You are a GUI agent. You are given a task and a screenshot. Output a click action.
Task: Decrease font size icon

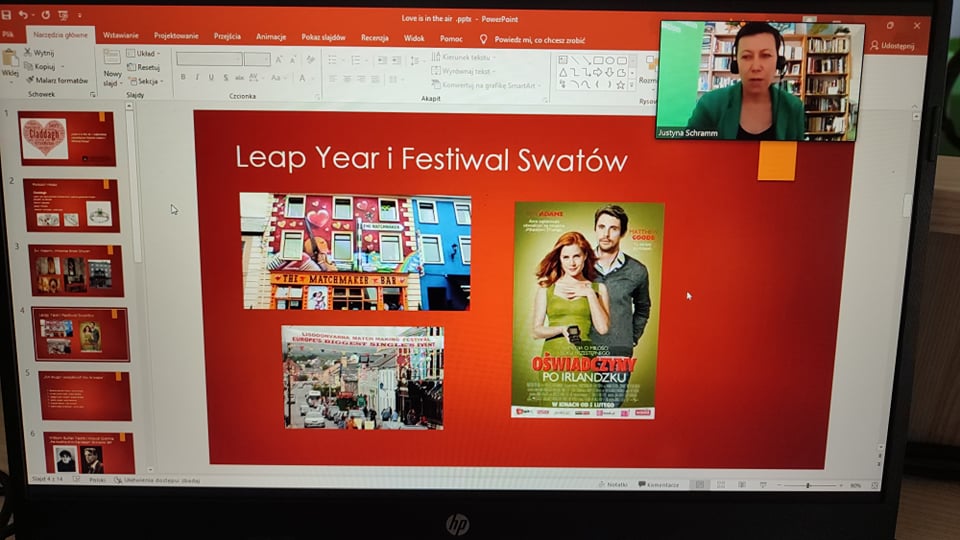293,59
